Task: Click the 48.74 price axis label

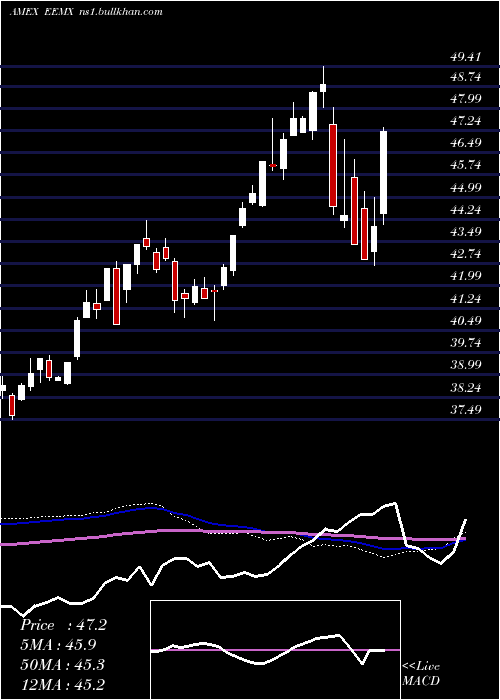Action: [466, 77]
